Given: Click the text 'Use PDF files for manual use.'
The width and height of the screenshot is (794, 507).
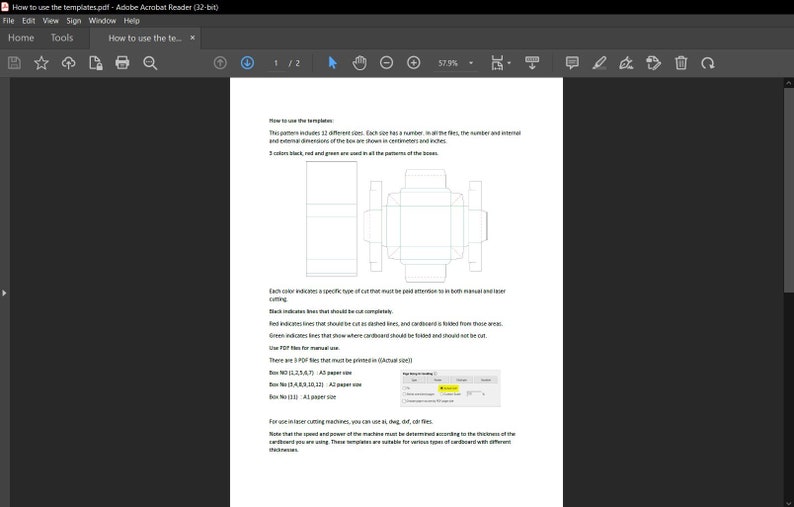Looking at the screenshot, I should (304, 348).
